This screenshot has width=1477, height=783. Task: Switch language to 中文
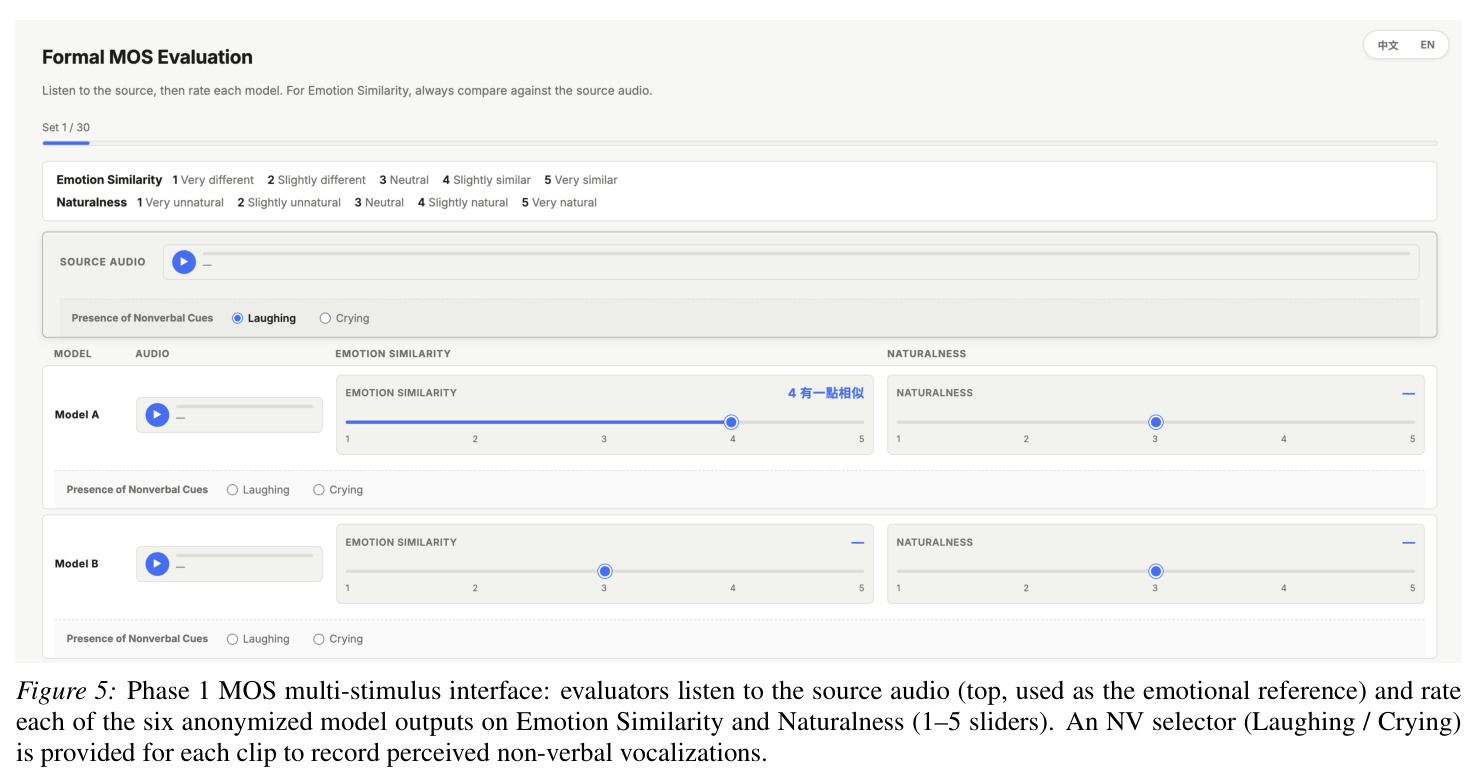(1388, 45)
